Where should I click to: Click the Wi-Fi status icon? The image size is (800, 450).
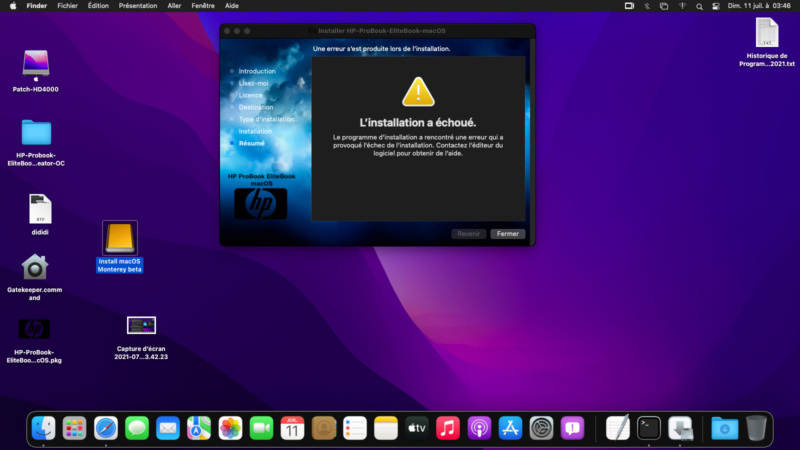pos(682,6)
